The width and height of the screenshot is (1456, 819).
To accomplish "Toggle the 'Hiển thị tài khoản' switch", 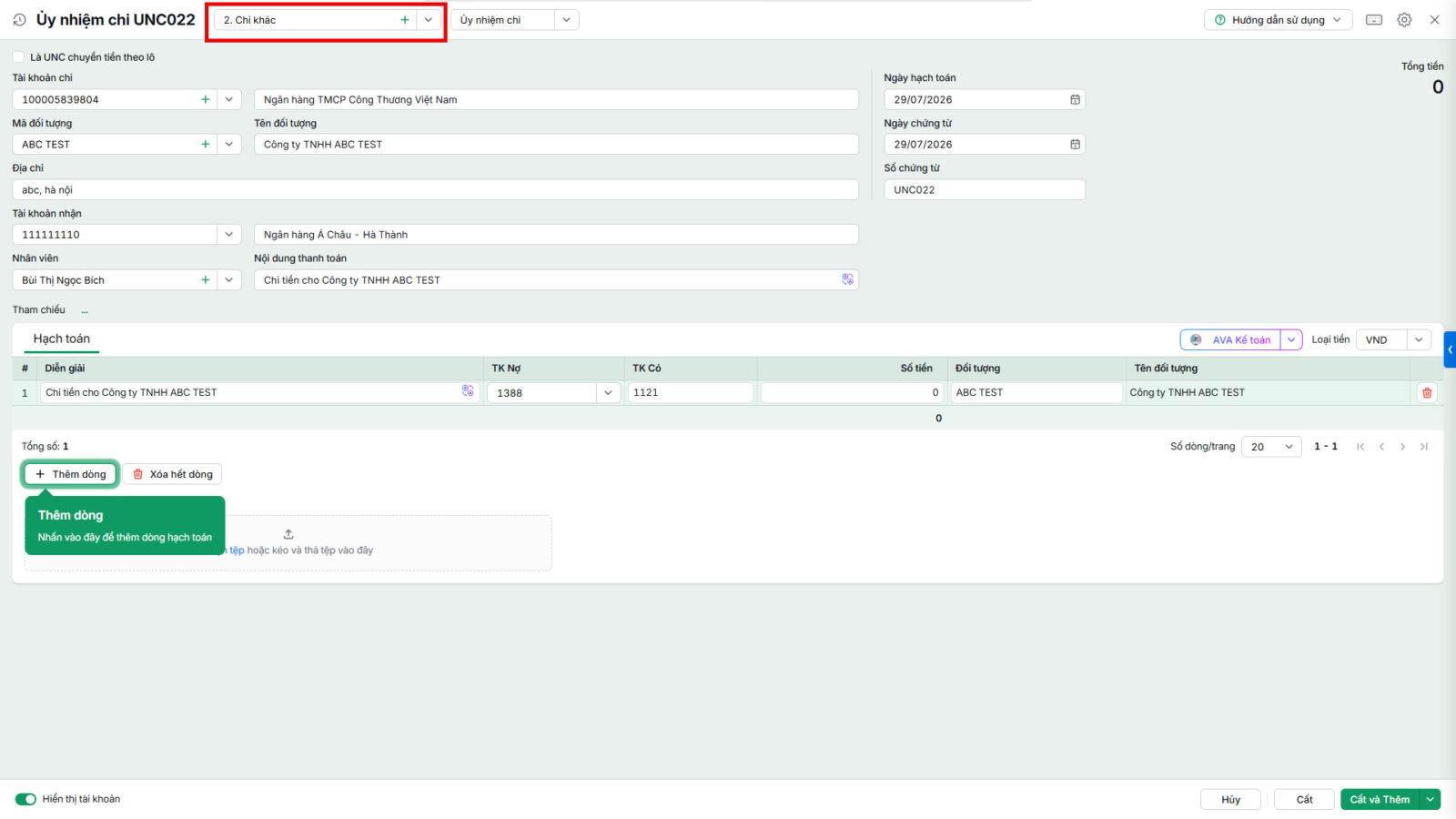I will tap(25, 799).
